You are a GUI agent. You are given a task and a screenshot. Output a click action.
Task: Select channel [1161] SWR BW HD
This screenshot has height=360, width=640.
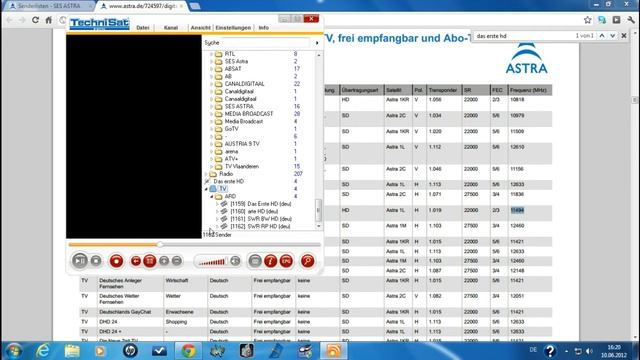[261, 219]
